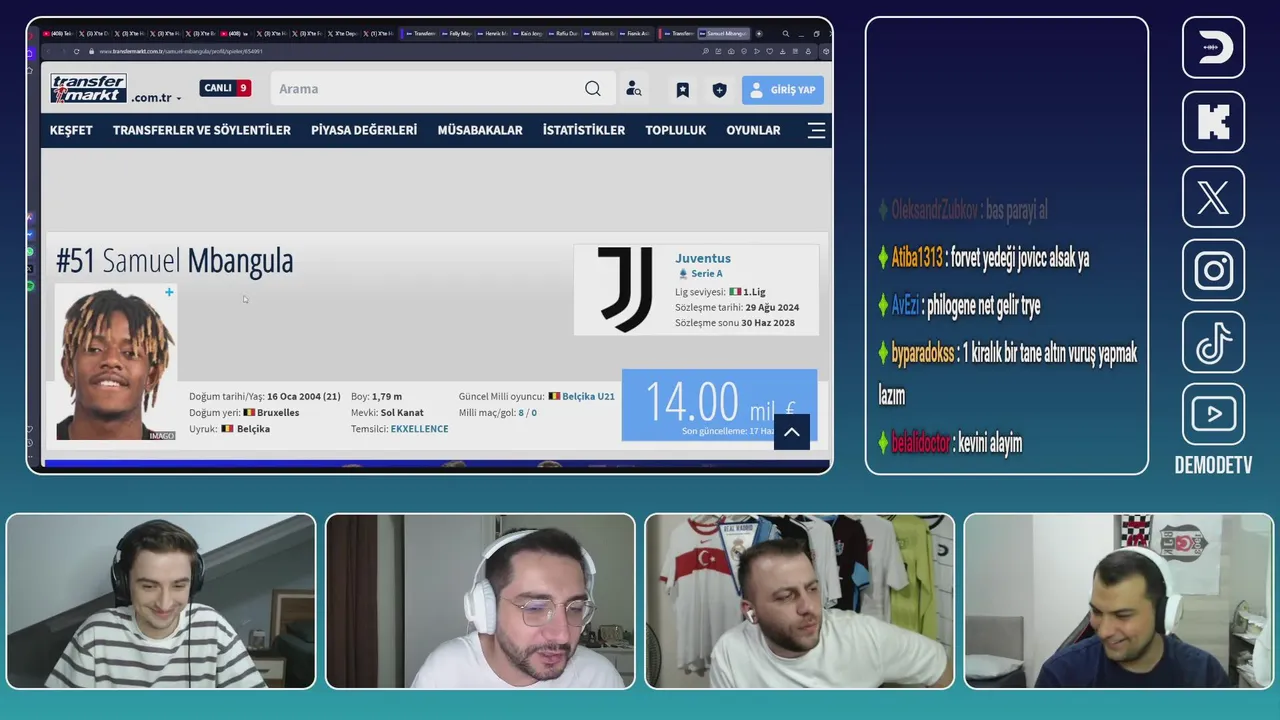Click the Transfermarkt logo
Screen dimensions: 1280x720
88,88
